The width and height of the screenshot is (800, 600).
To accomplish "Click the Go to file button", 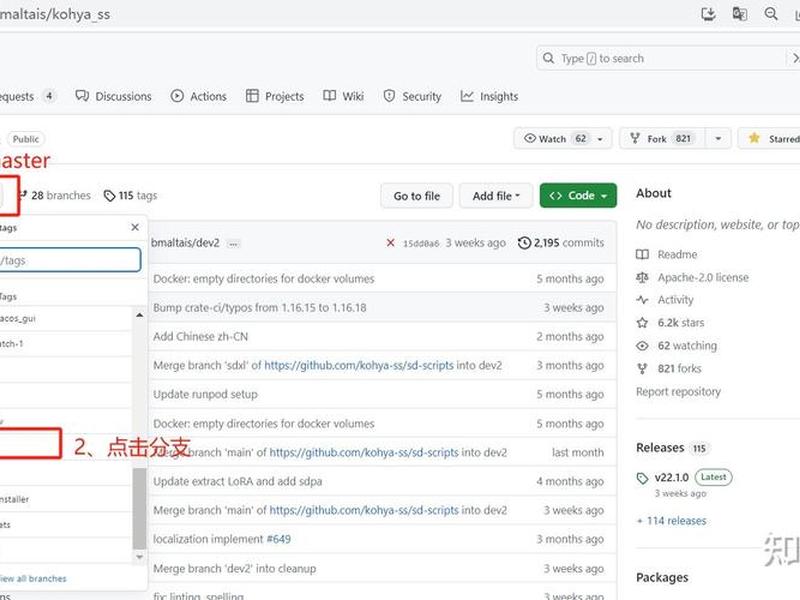I will [416, 196].
